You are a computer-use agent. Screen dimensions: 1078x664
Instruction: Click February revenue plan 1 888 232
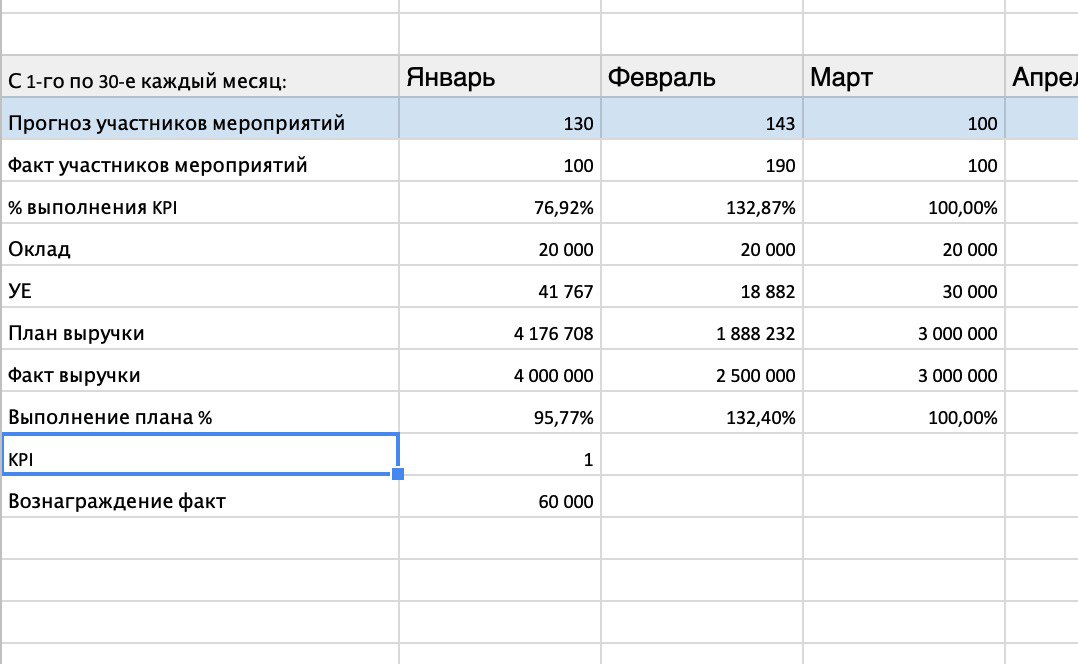pyautogui.click(x=701, y=333)
